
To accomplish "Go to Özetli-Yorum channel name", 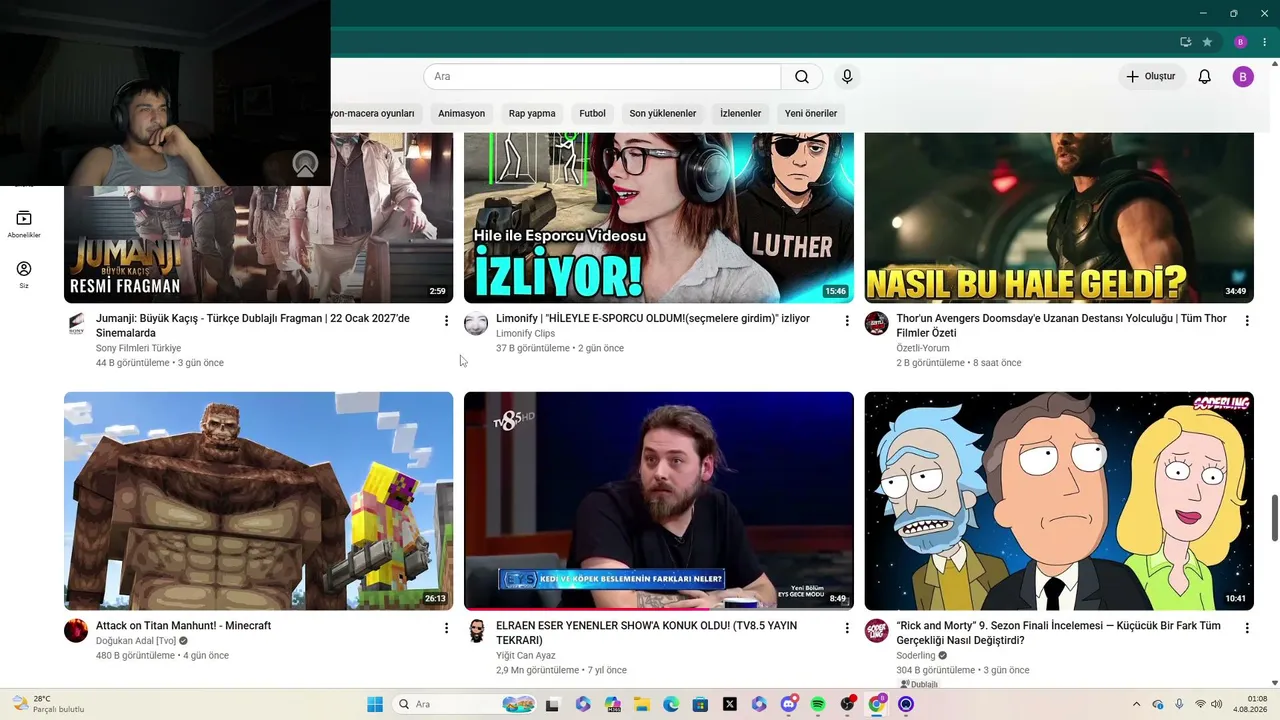I will [x=922, y=348].
